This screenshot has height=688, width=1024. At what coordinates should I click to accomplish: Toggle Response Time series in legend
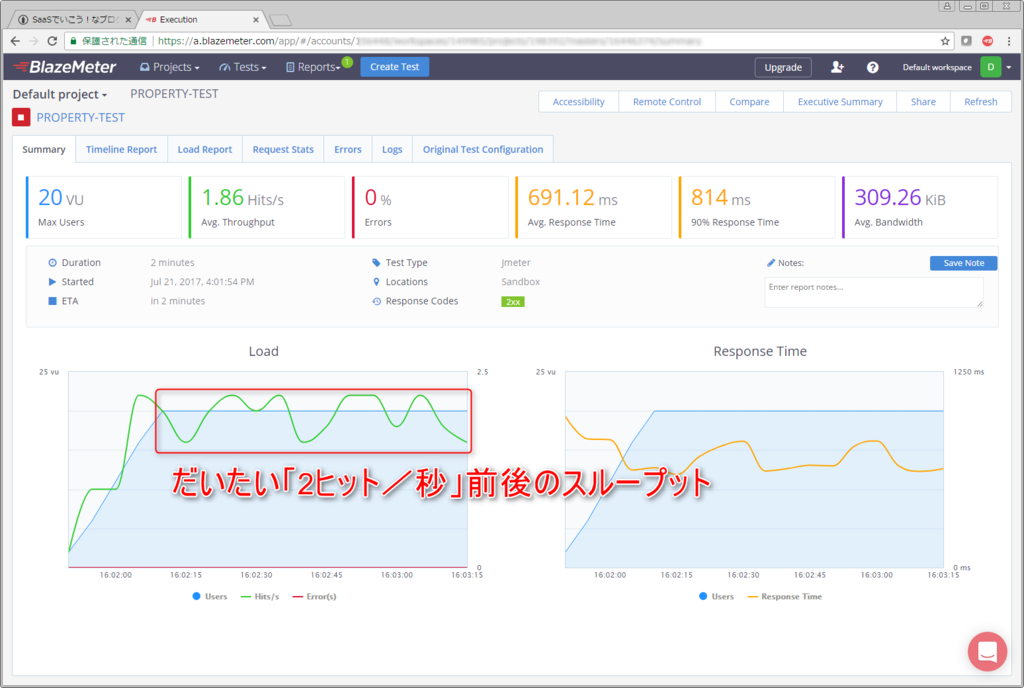784,596
